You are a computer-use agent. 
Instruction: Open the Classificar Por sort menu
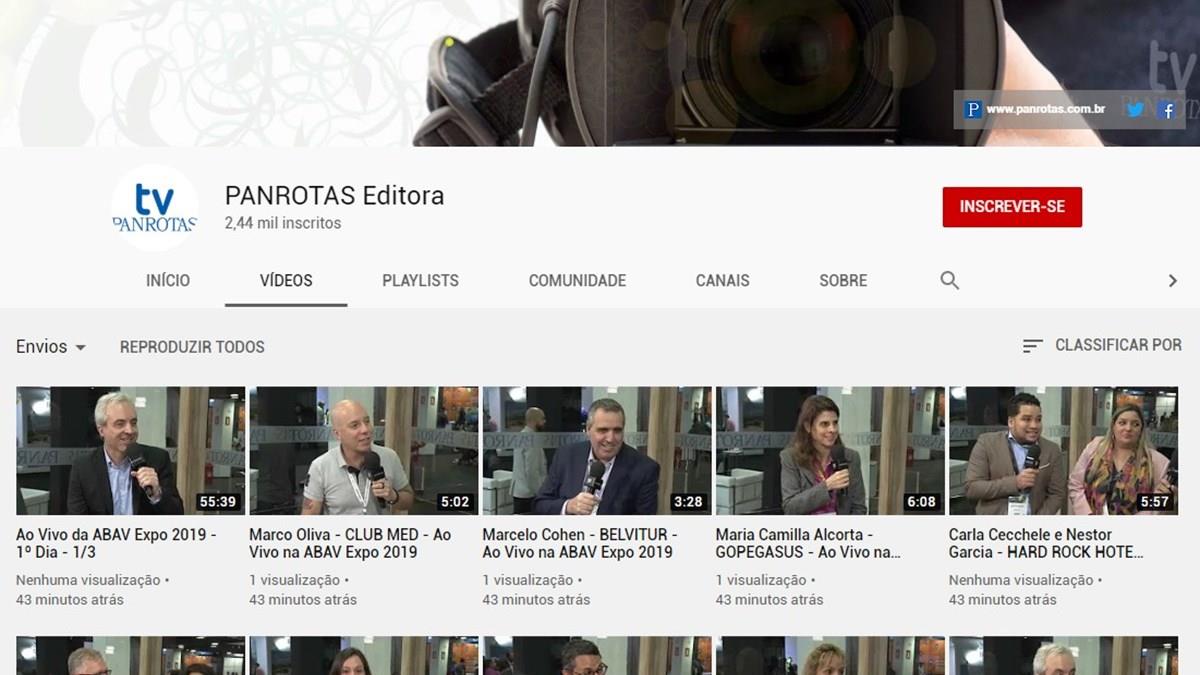(1101, 345)
